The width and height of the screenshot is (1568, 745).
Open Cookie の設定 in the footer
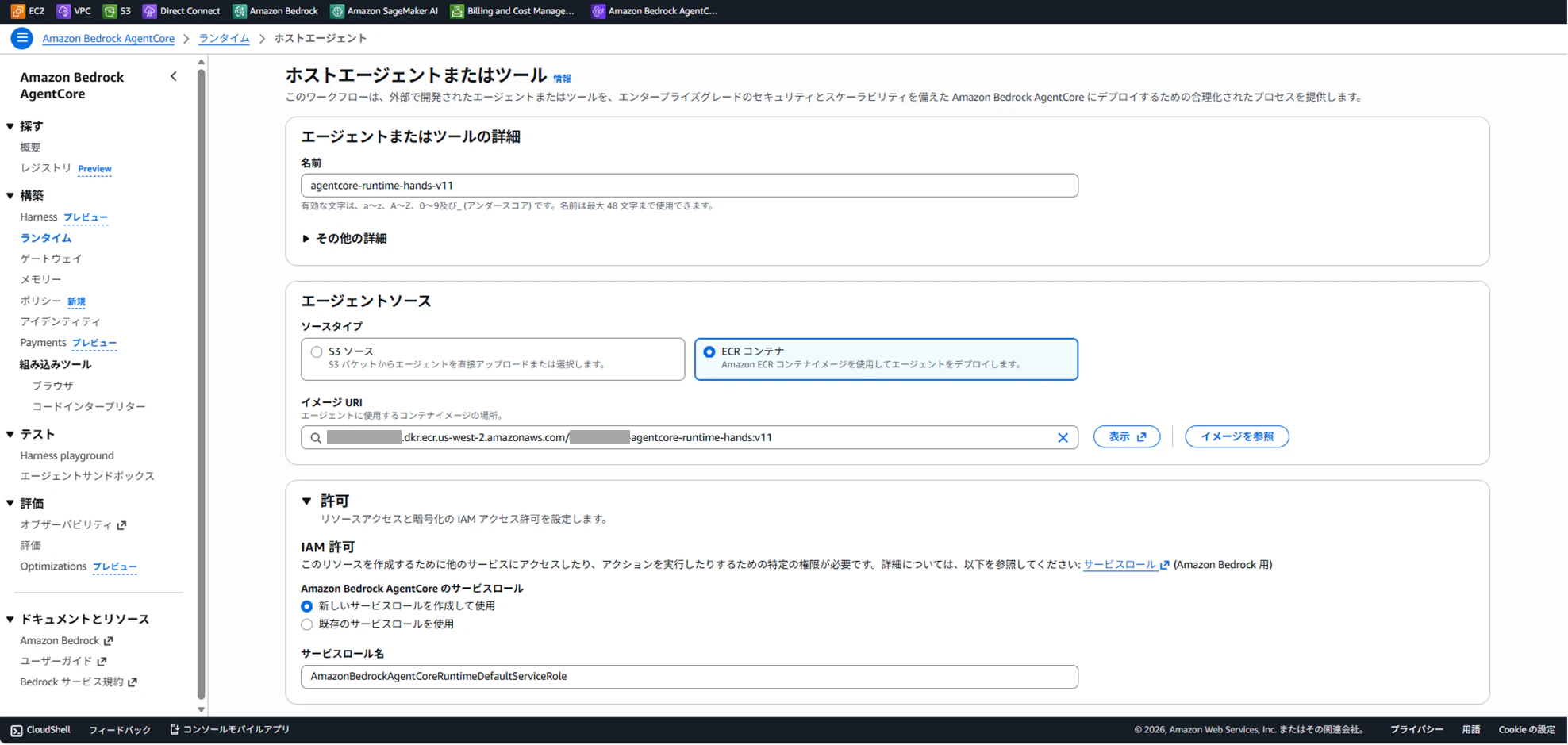1527,730
